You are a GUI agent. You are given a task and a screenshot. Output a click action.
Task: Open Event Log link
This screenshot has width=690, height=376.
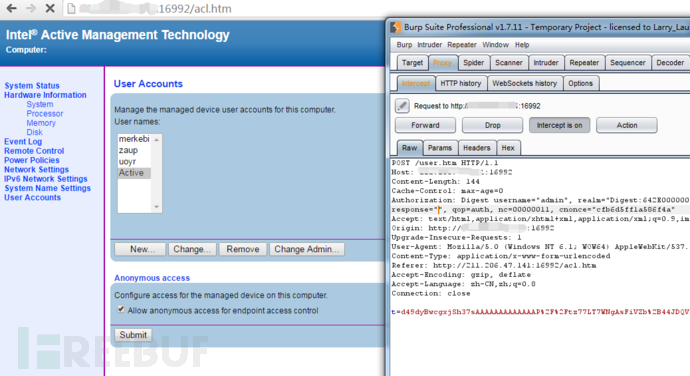coord(23,141)
